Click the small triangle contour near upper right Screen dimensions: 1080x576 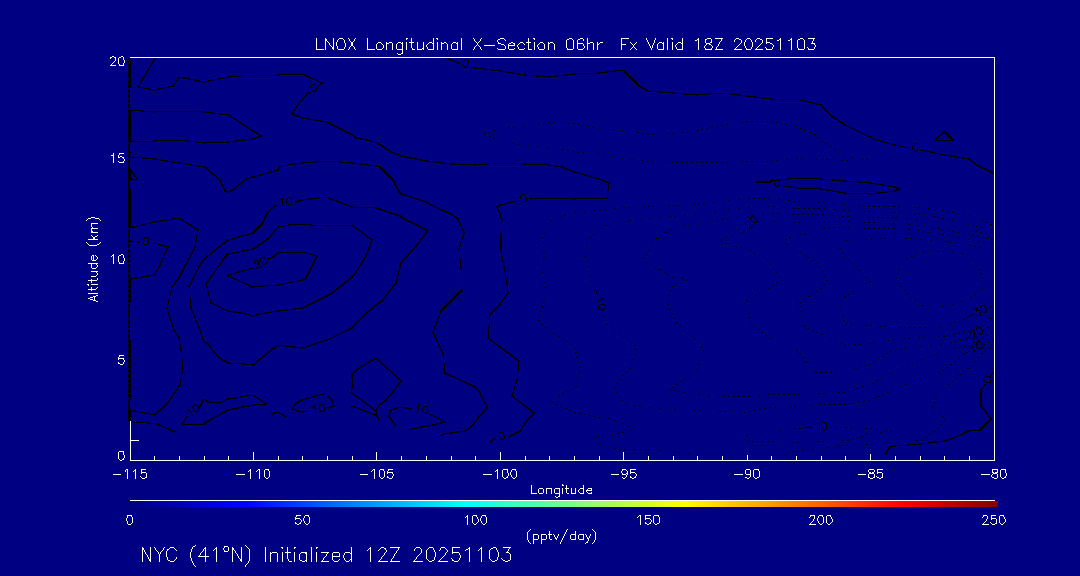[943, 137]
